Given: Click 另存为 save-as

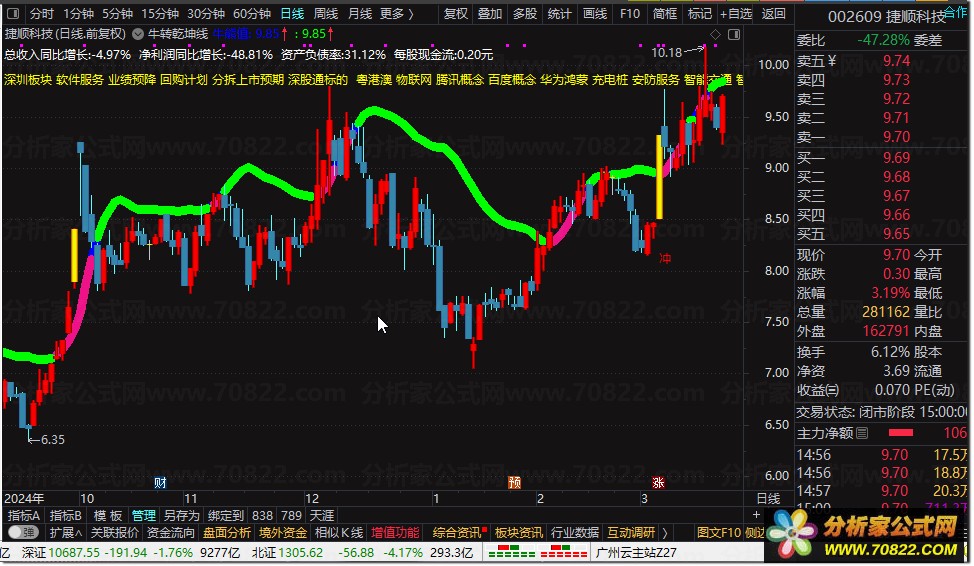Looking at the screenshot, I should (x=181, y=515).
